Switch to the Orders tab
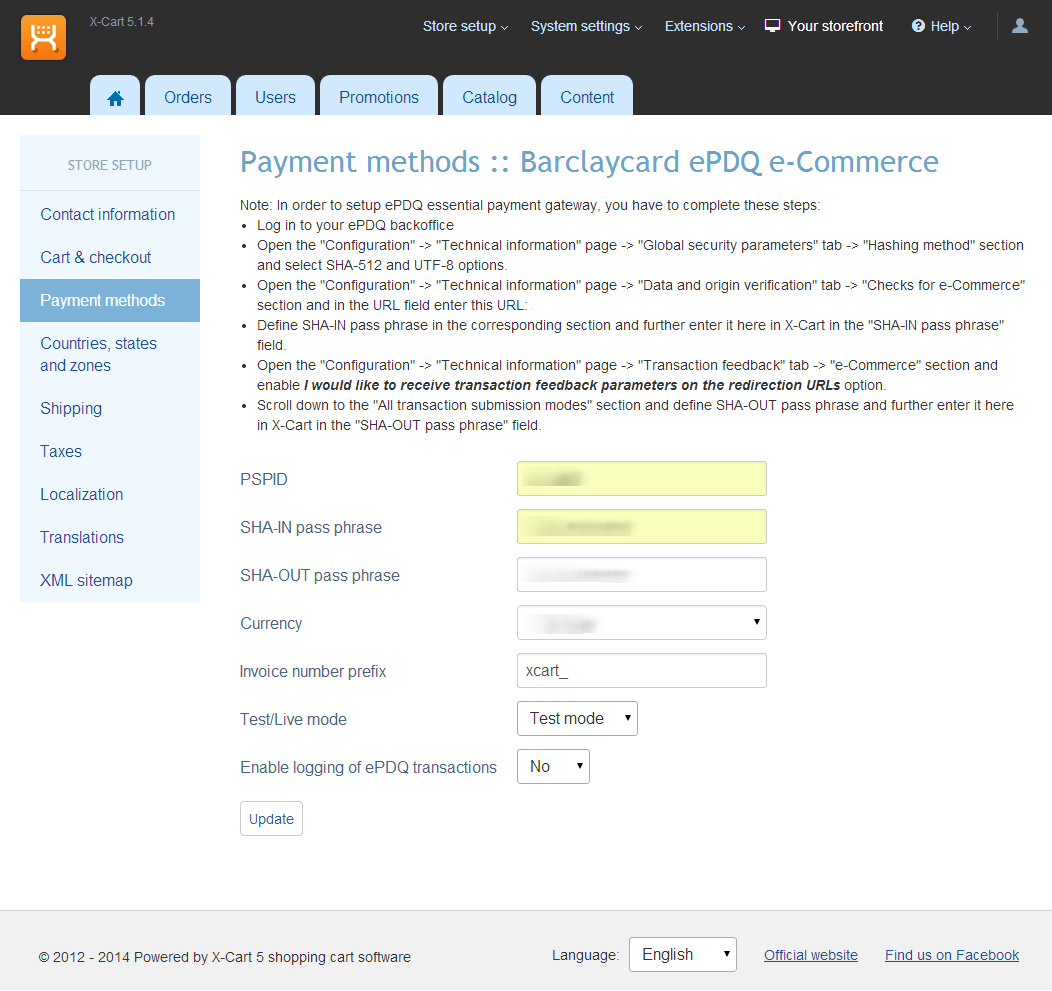The height and width of the screenshot is (991, 1052). [x=188, y=97]
